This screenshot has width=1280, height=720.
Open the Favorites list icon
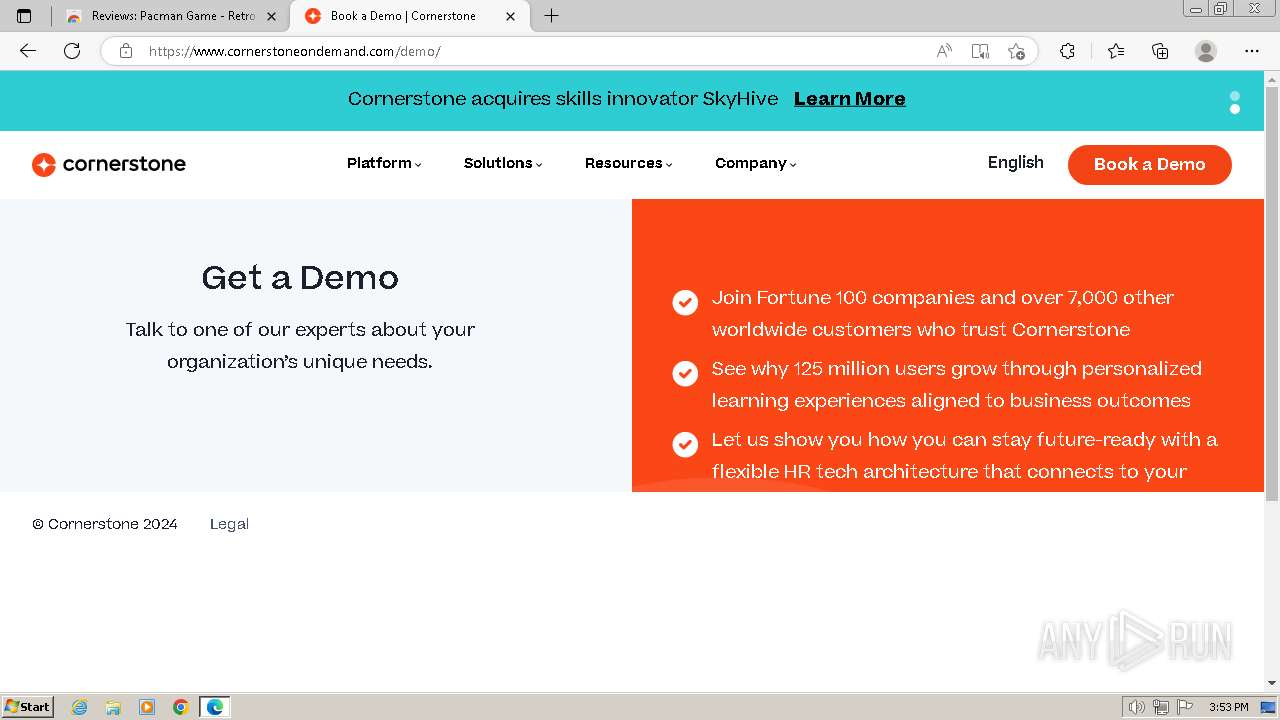point(1116,51)
